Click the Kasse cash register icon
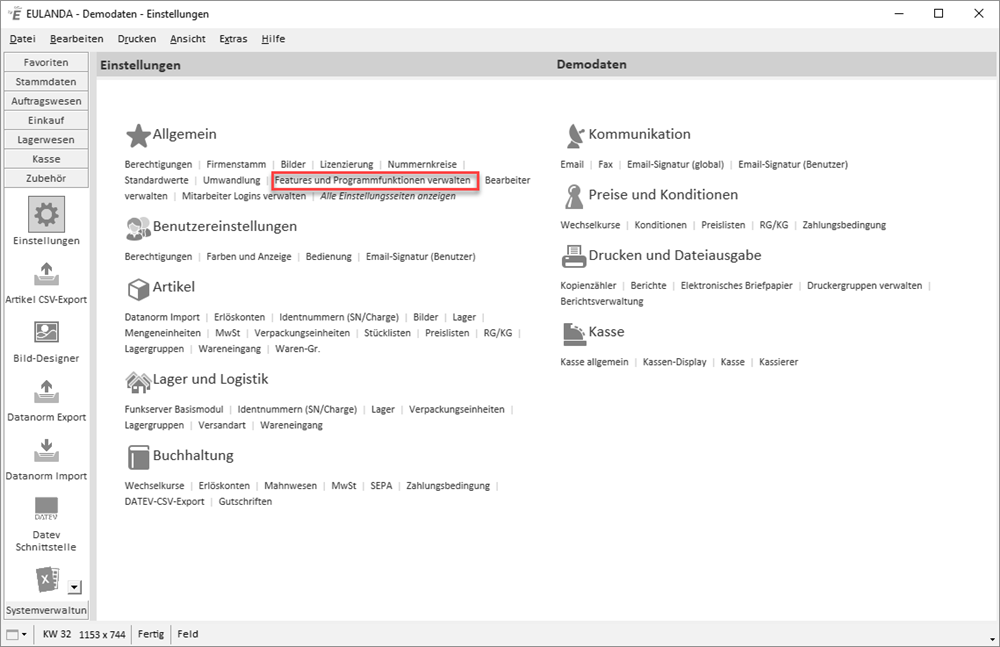1000x647 pixels. pos(574,333)
